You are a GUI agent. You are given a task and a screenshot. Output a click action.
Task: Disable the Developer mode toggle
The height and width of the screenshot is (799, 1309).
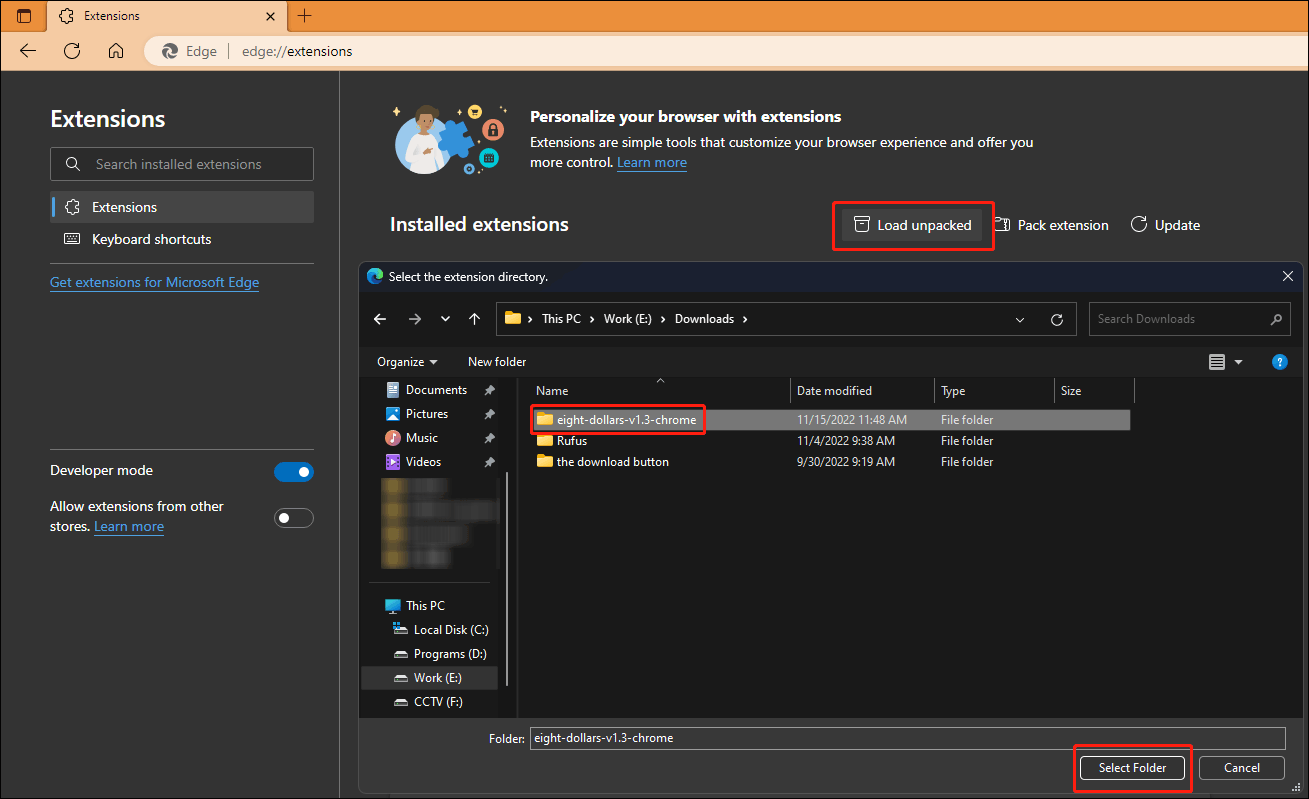click(294, 472)
